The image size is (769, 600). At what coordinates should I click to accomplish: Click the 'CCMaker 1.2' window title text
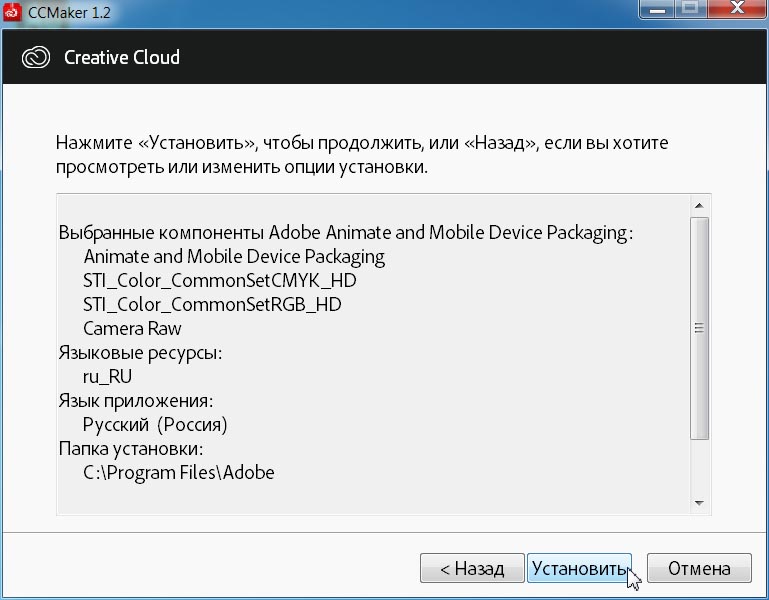coord(69,12)
